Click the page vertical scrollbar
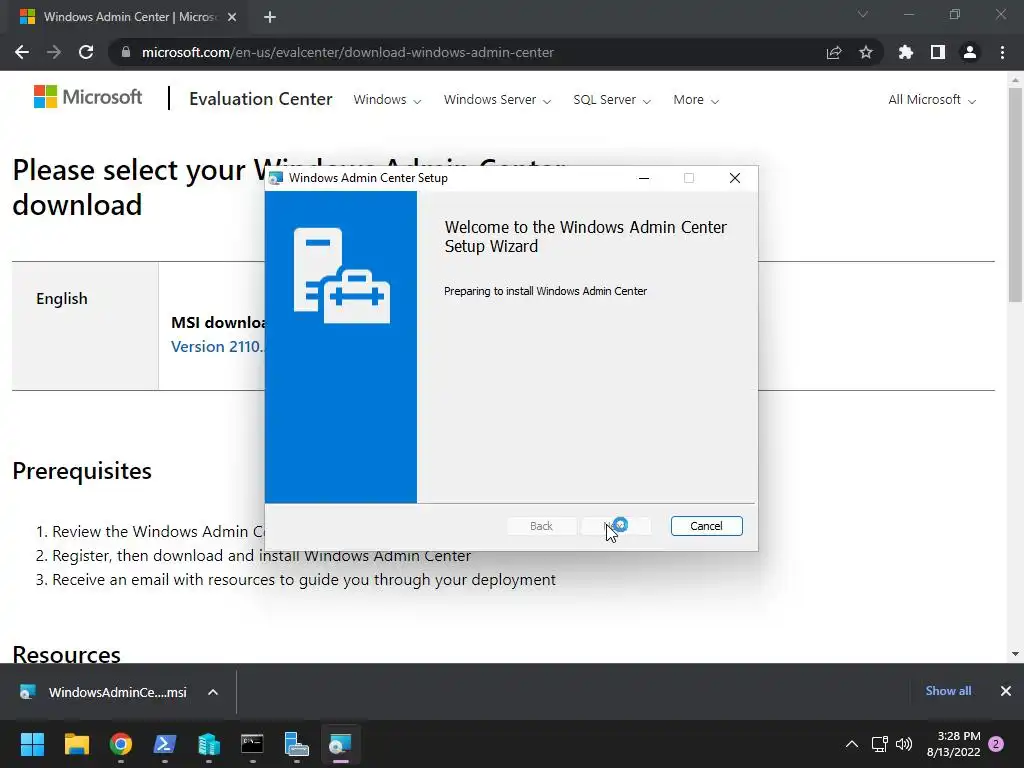 (x=1015, y=195)
